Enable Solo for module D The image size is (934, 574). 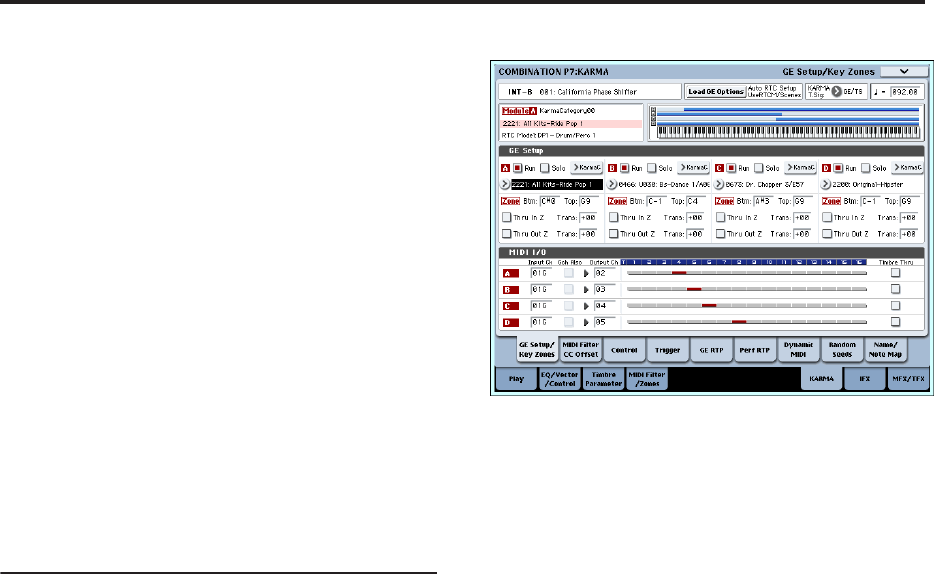coord(865,169)
